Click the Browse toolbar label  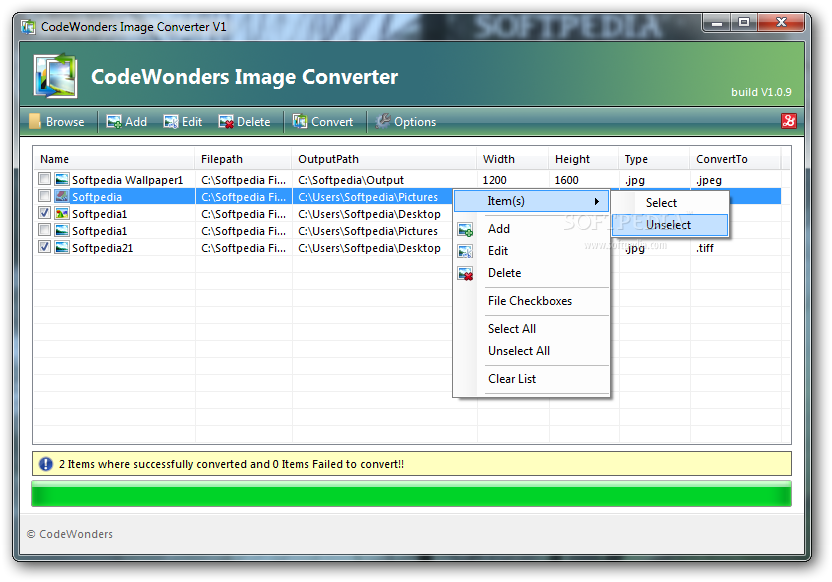65,122
